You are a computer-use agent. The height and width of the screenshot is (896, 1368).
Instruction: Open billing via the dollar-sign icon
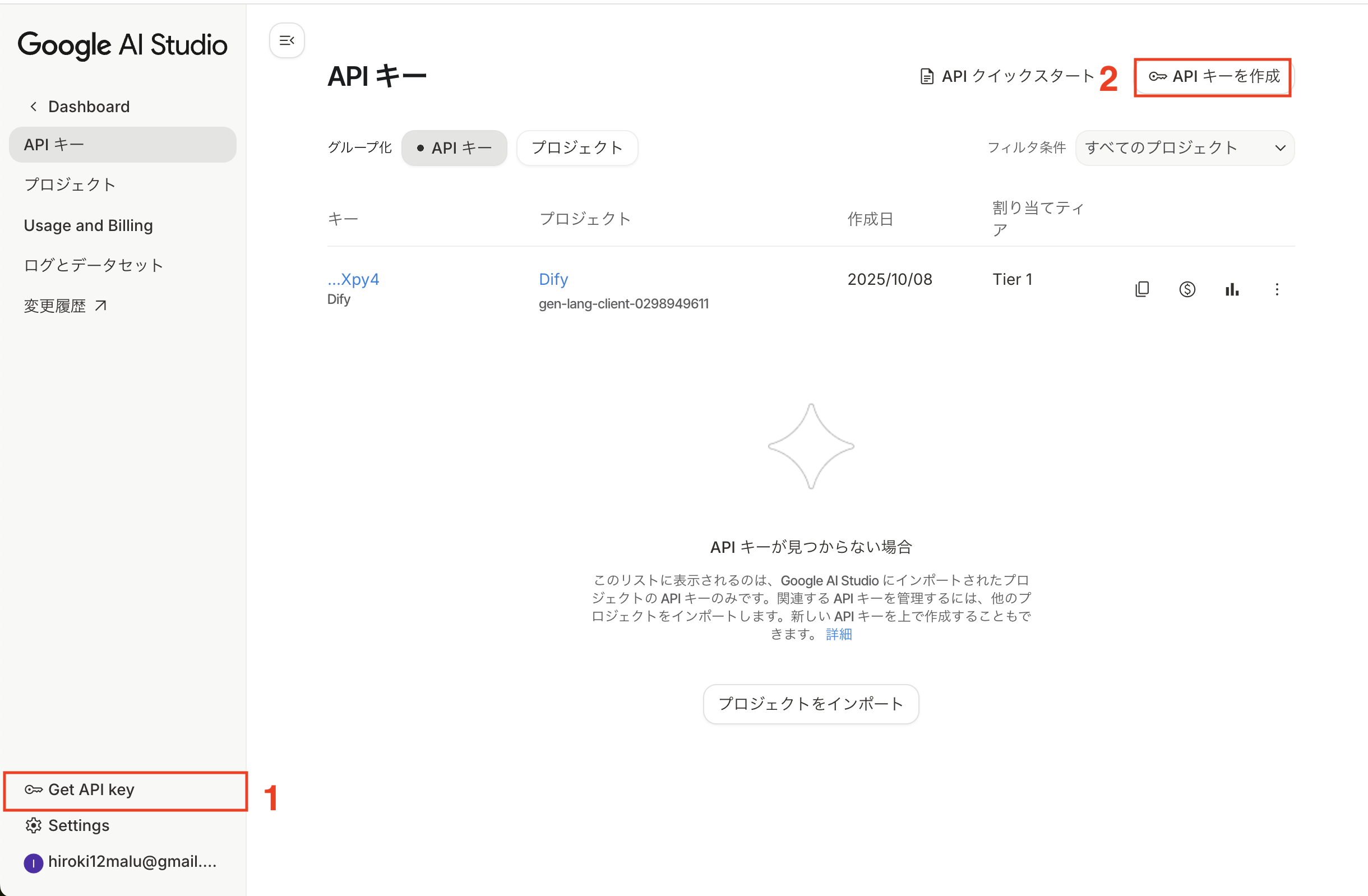tap(1187, 289)
